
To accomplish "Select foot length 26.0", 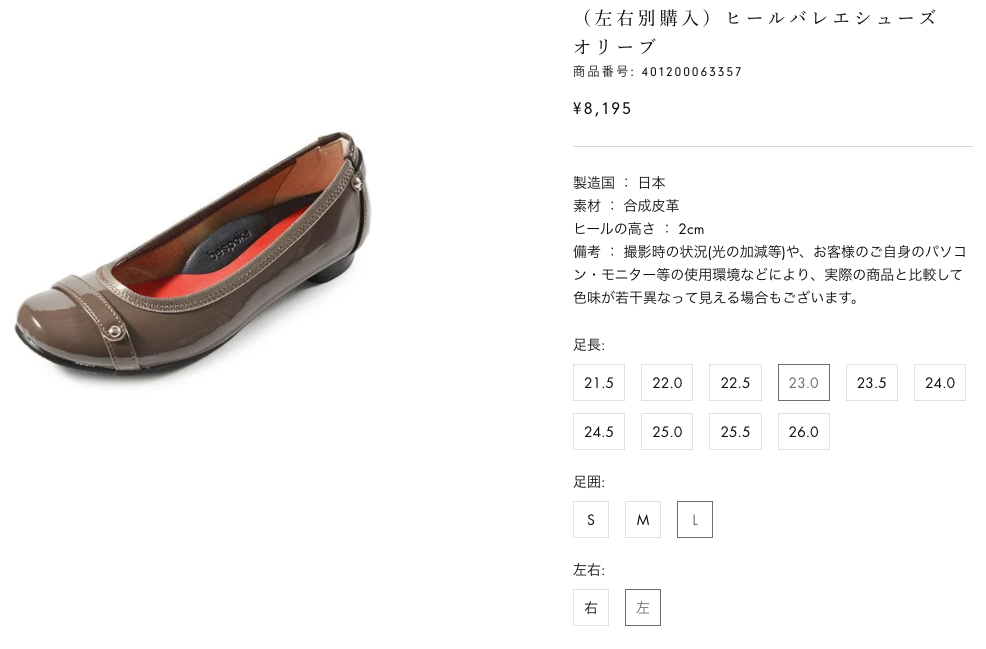I will [804, 431].
